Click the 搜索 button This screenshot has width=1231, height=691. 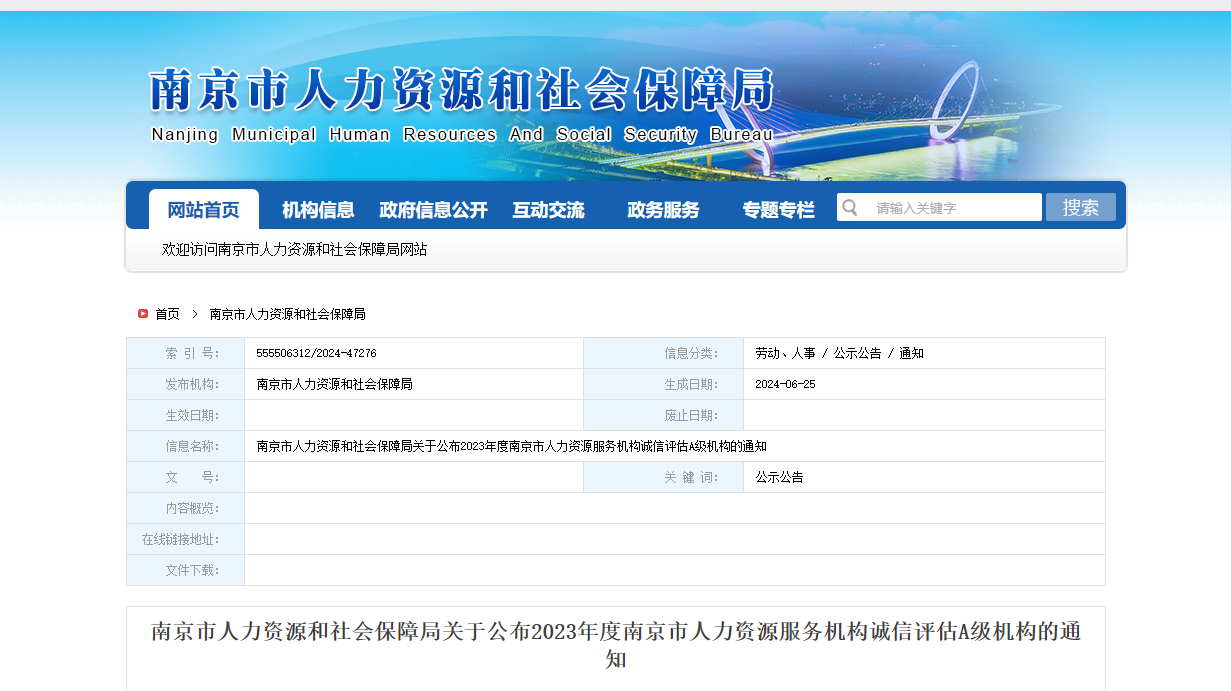click(1081, 207)
